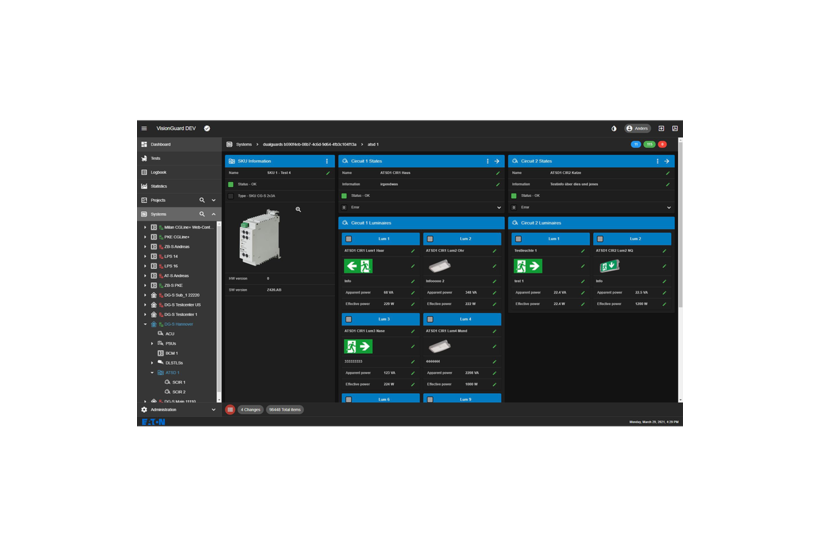
Task: Click the Systems breadcrumb link
Action: 244,144
